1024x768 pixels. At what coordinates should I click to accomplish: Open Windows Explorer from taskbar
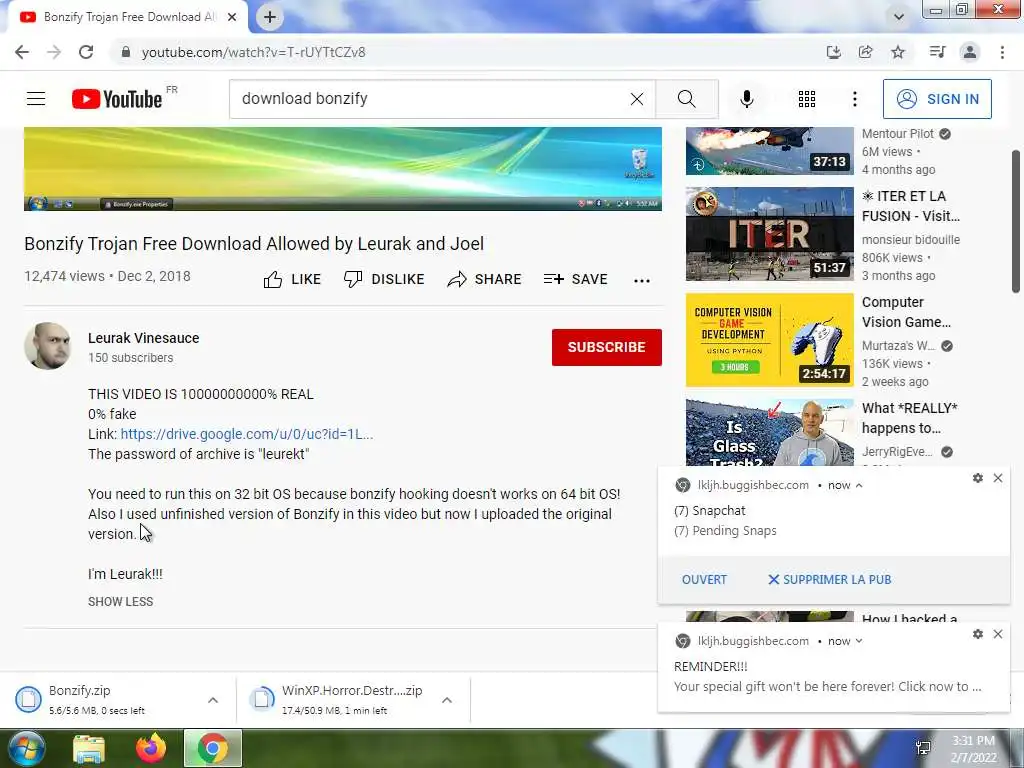click(89, 748)
